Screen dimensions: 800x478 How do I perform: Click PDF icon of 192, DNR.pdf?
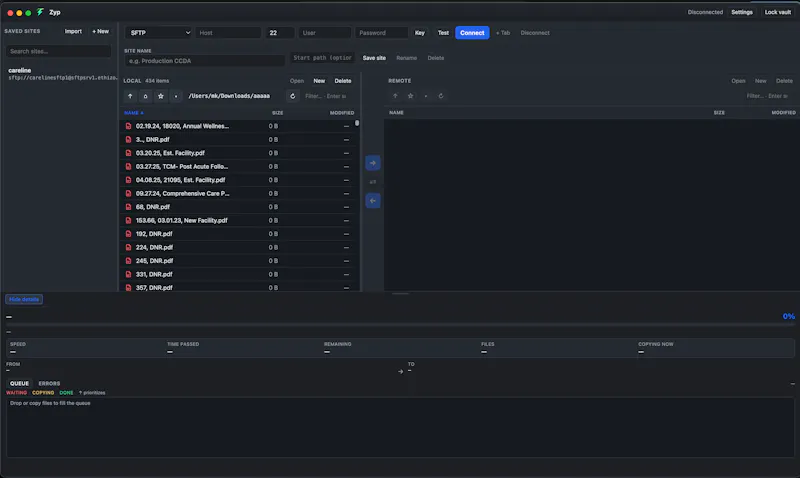129,234
